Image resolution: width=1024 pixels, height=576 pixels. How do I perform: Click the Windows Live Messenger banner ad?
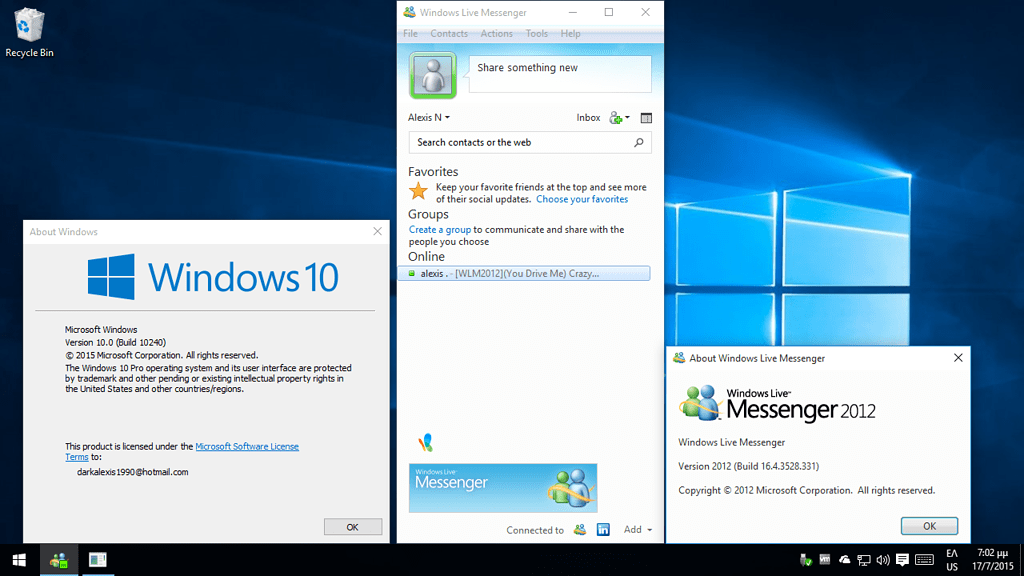(x=502, y=488)
